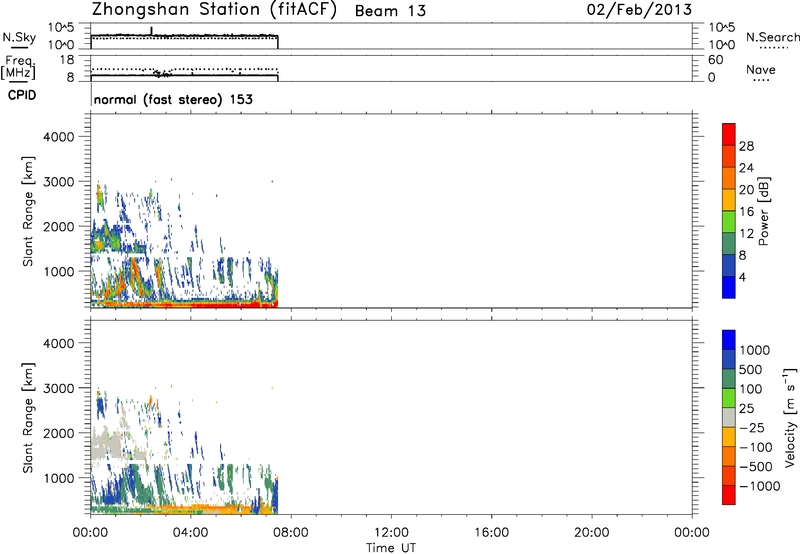This screenshot has height=554, width=800.
Task: Click the yellow segment of the Power color bar
Action: (x=729, y=199)
